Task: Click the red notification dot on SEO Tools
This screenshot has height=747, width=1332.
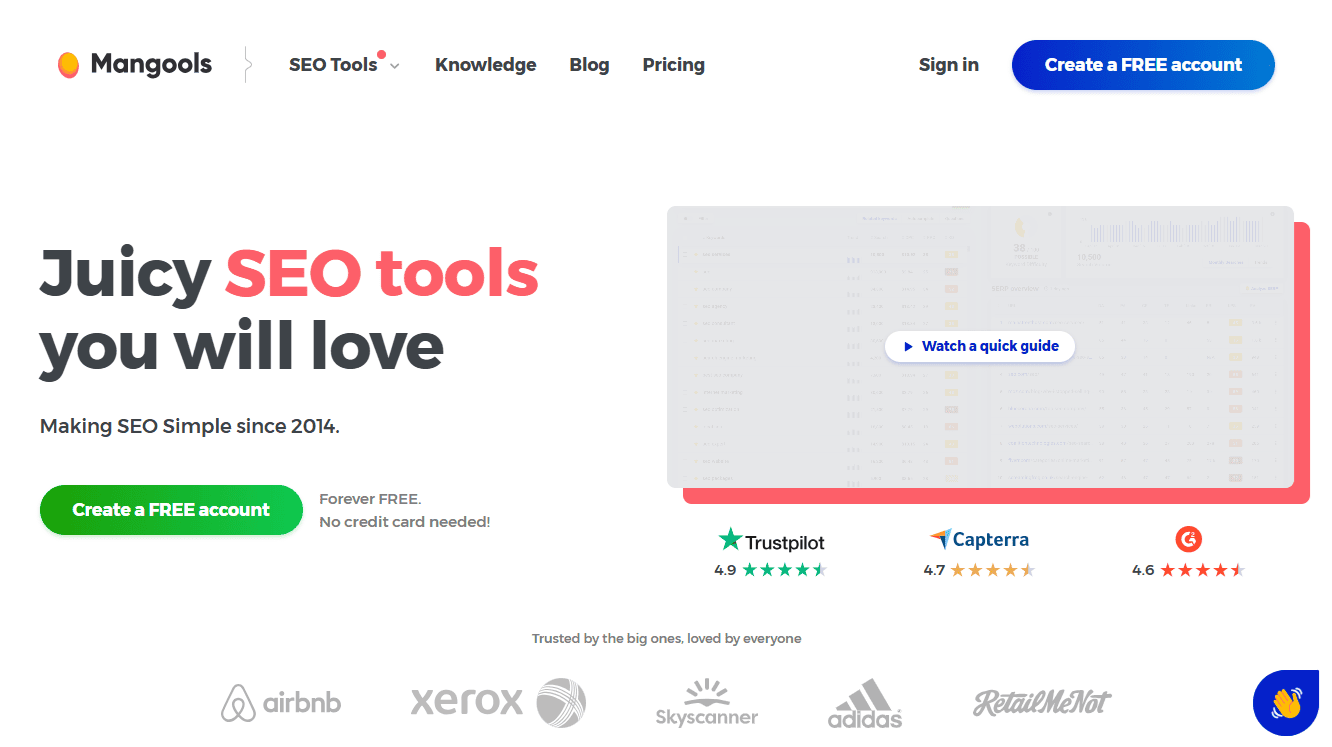Action: pyautogui.click(x=382, y=55)
